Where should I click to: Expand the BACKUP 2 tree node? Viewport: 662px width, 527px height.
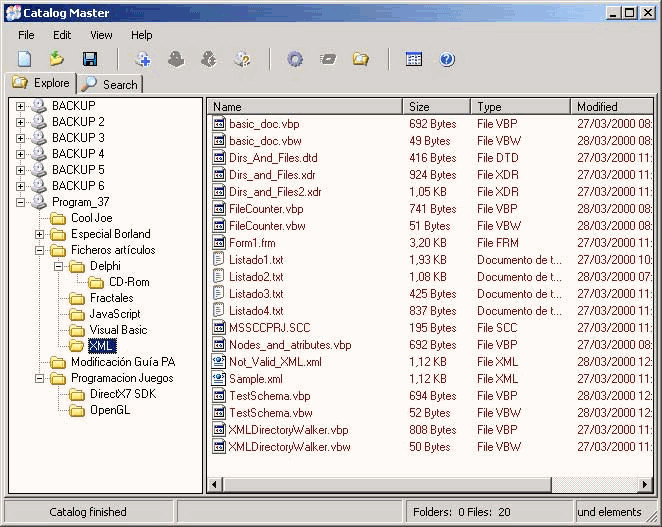pos(20,122)
